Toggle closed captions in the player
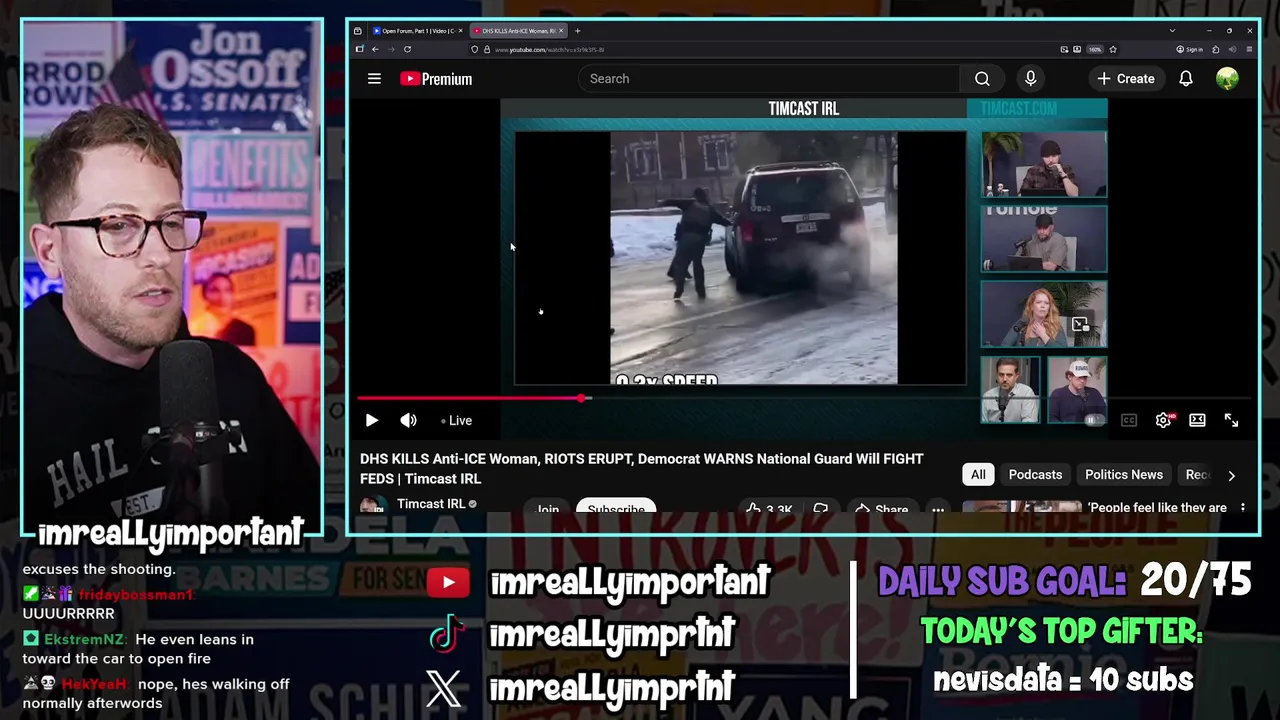Viewport: 1280px width, 720px height. coord(1129,421)
